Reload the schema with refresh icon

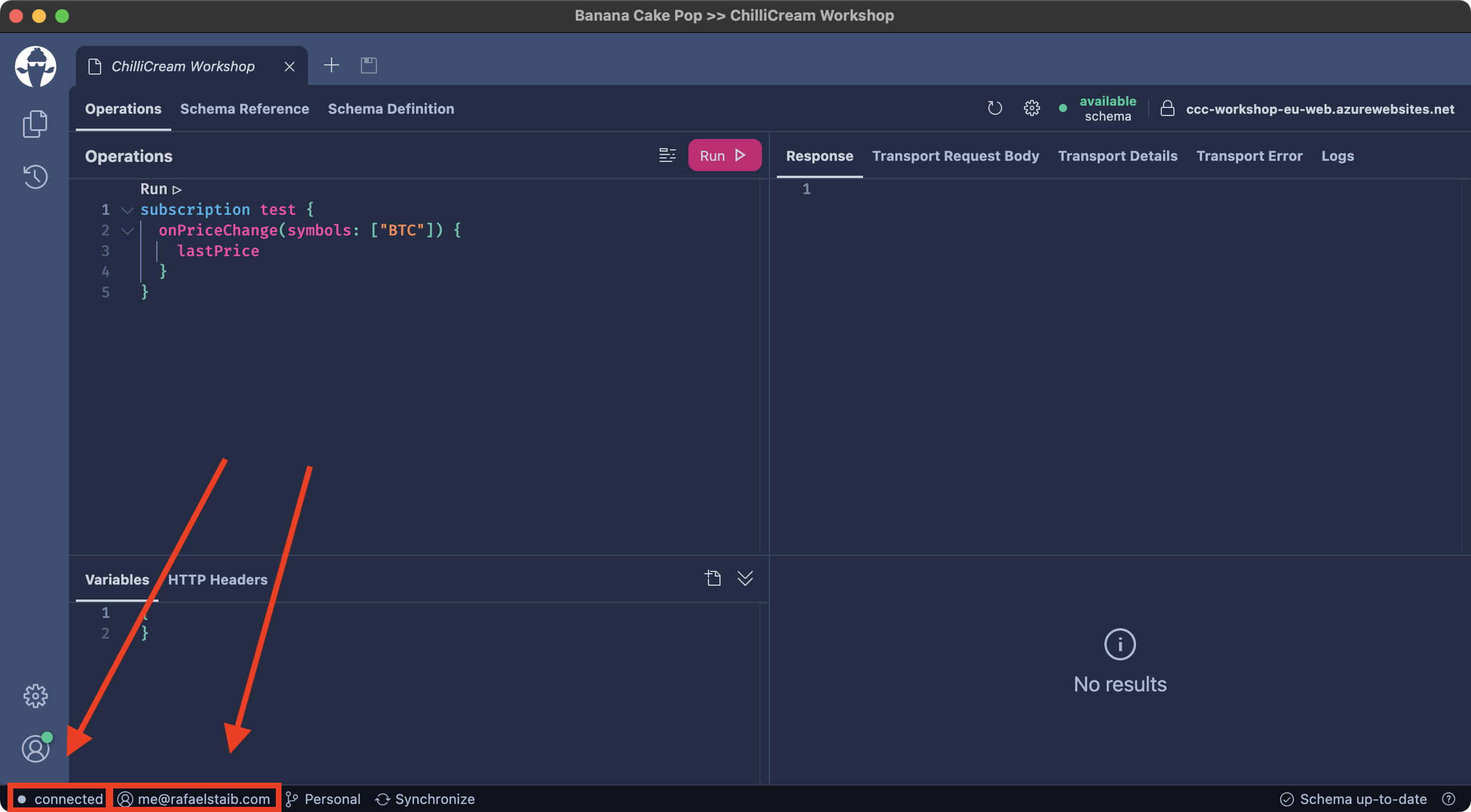coord(995,109)
